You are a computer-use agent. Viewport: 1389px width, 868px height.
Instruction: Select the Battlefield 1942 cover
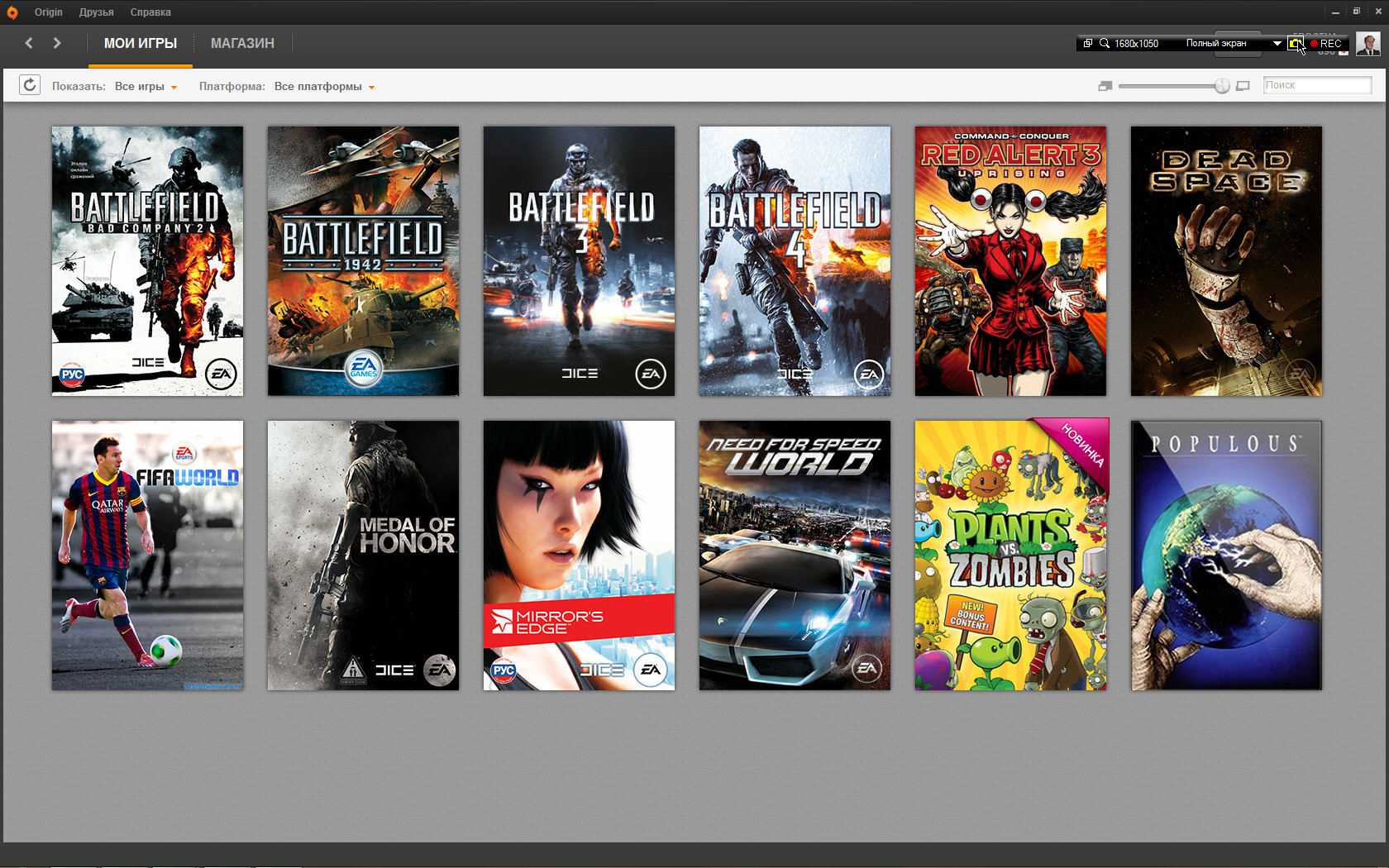363,261
